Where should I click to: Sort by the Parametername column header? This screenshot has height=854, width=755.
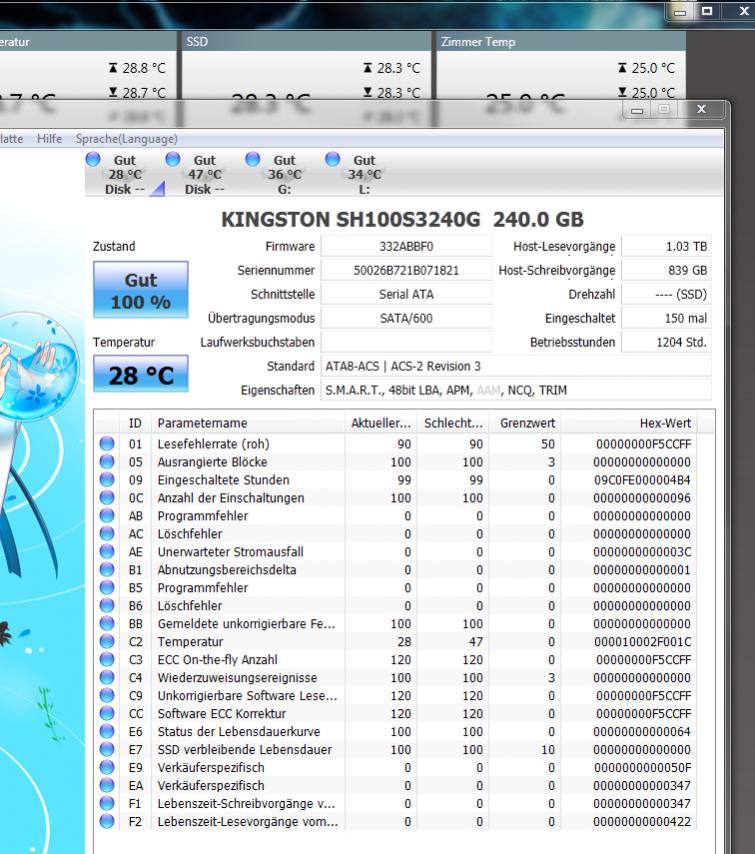(248, 423)
